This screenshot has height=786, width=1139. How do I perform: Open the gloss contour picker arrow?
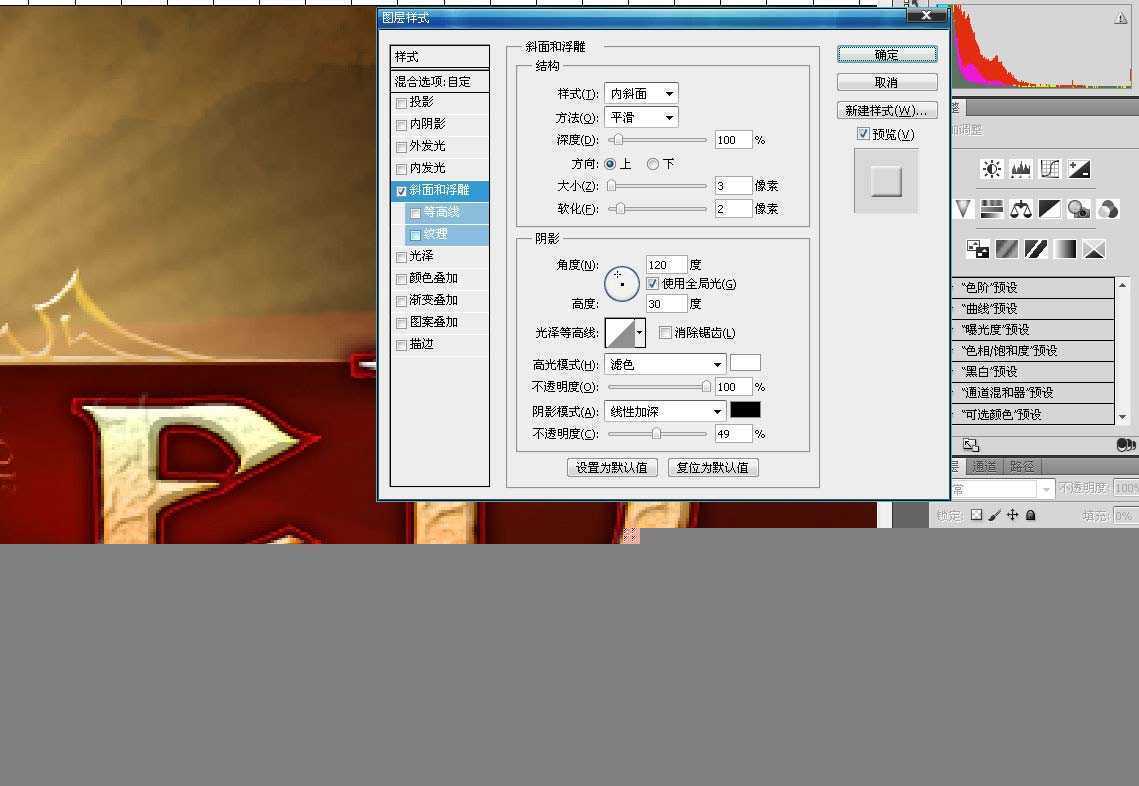(639, 333)
